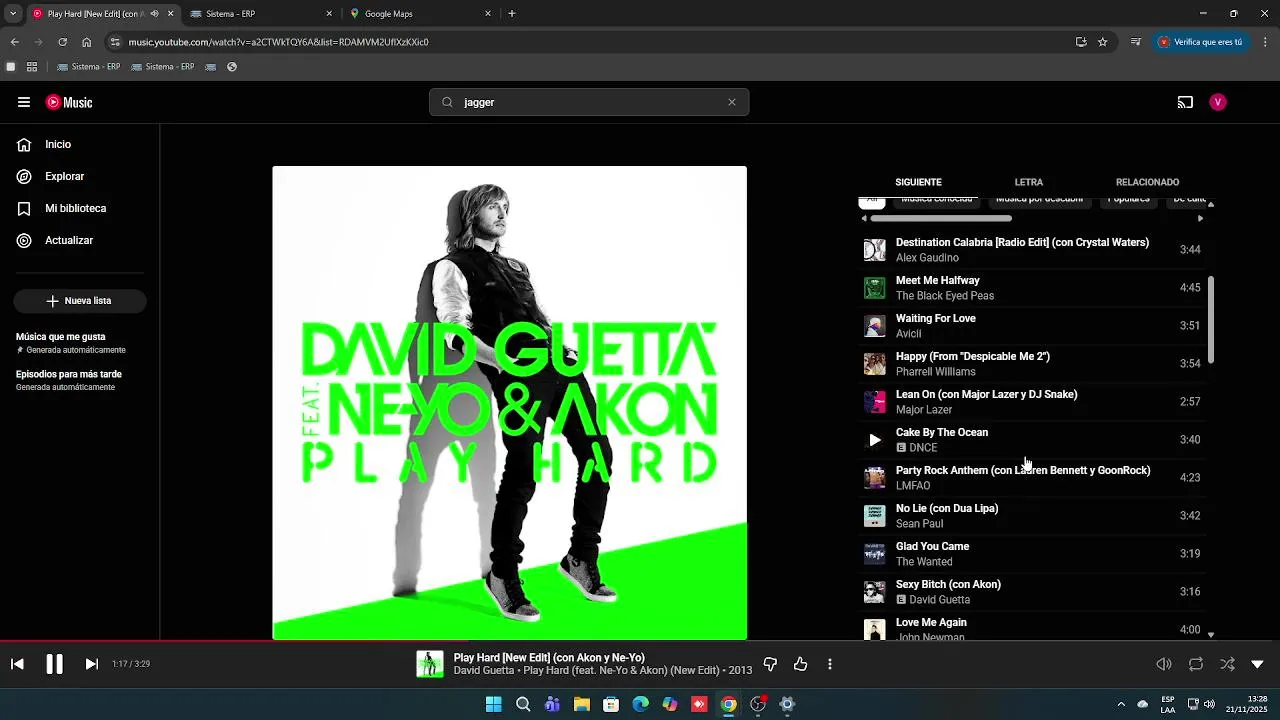Viewport: 1280px width, 720px height.
Task: Select Glad You Came by The Wanted
Action: (1032, 554)
